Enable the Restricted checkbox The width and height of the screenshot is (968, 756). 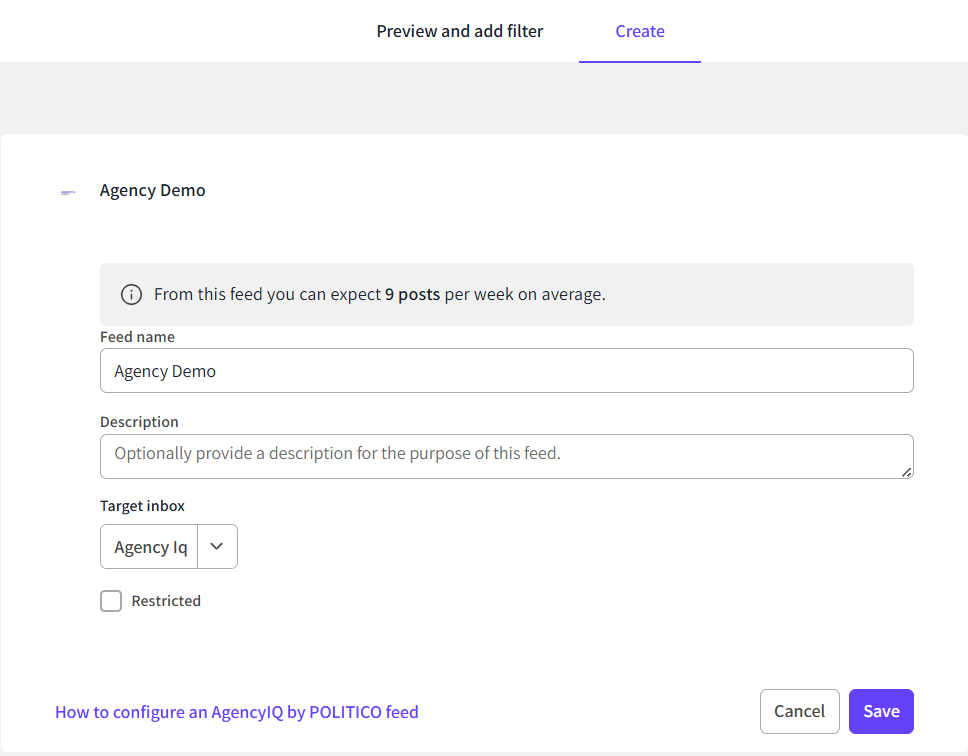[111, 601]
